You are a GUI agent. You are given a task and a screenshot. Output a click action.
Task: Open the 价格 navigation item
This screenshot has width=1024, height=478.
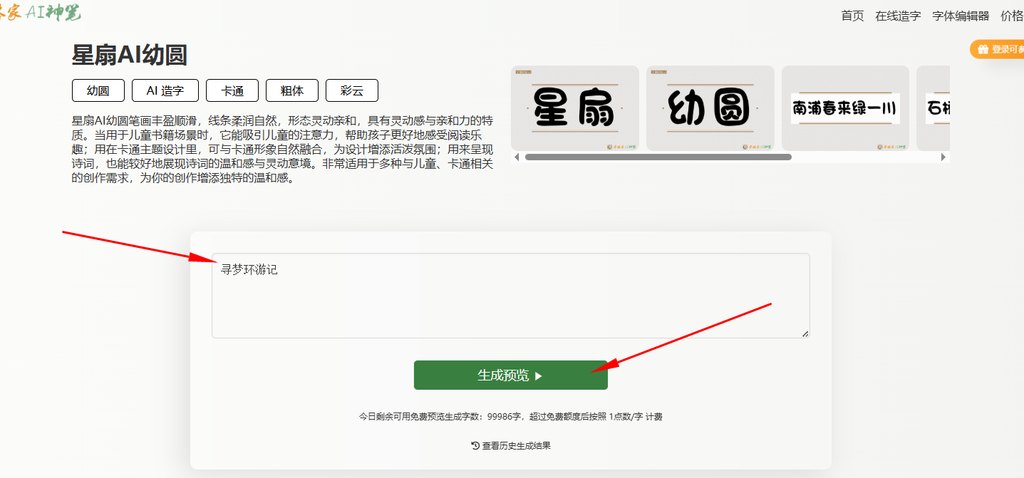(1012, 16)
